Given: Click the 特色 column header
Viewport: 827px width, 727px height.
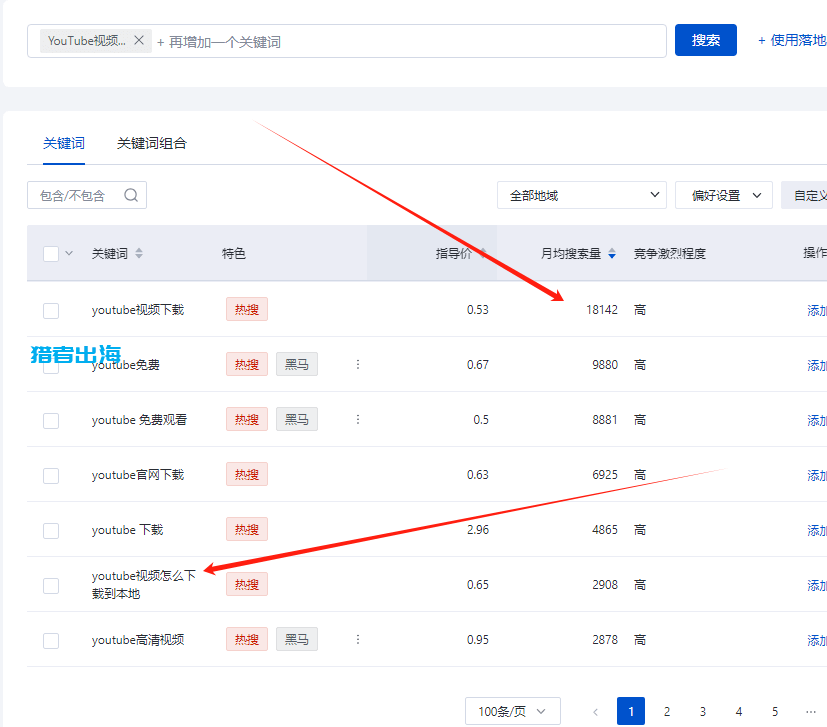Looking at the screenshot, I should pos(234,254).
